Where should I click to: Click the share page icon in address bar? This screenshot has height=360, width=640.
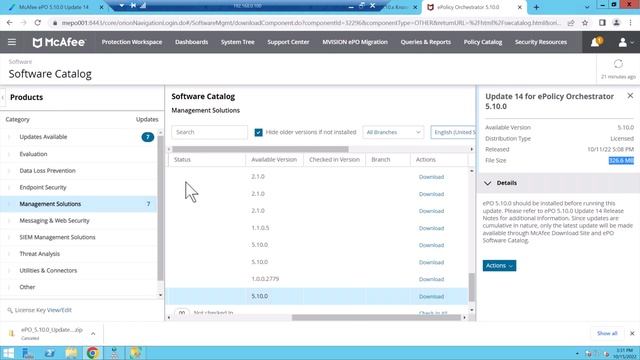(571, 23)
